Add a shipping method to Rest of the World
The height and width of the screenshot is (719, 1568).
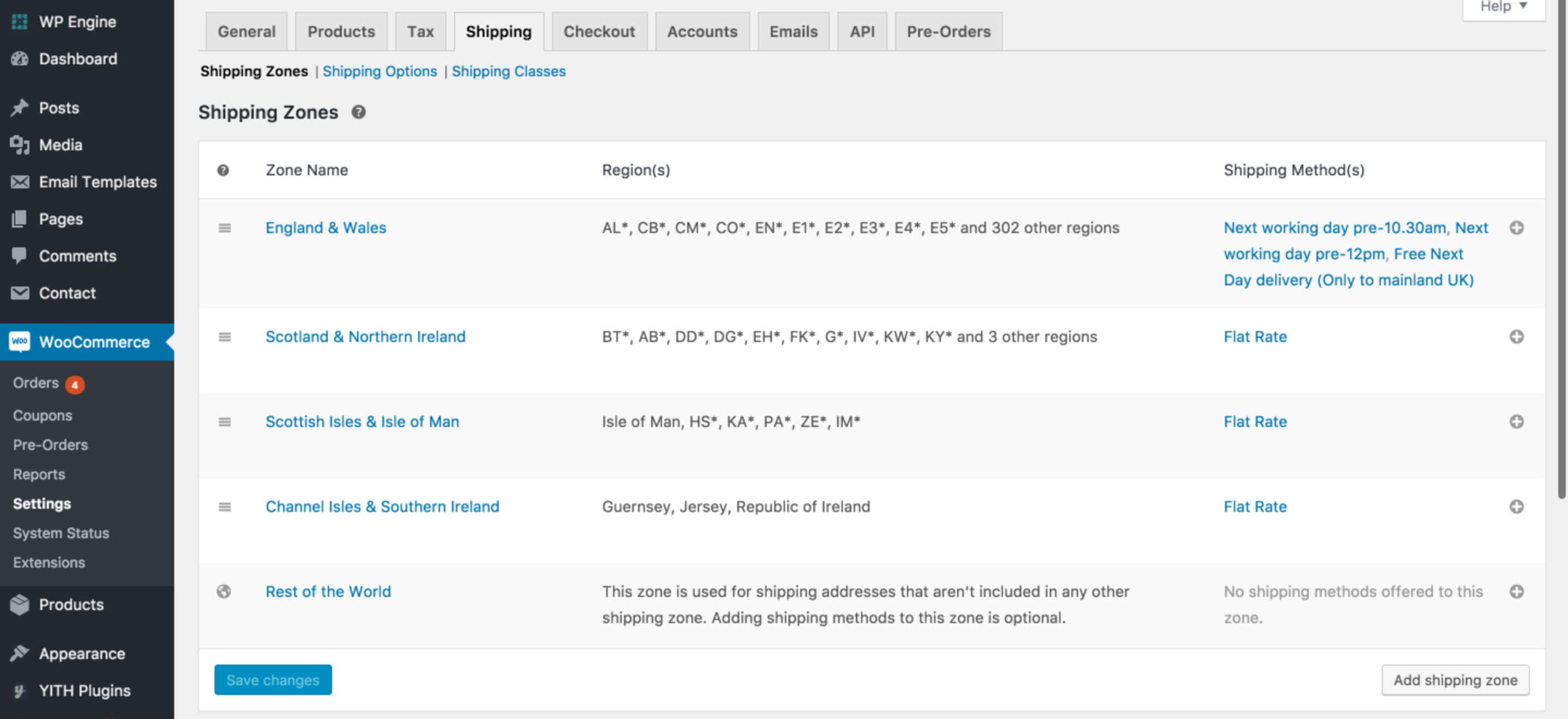coord(1516,591)
